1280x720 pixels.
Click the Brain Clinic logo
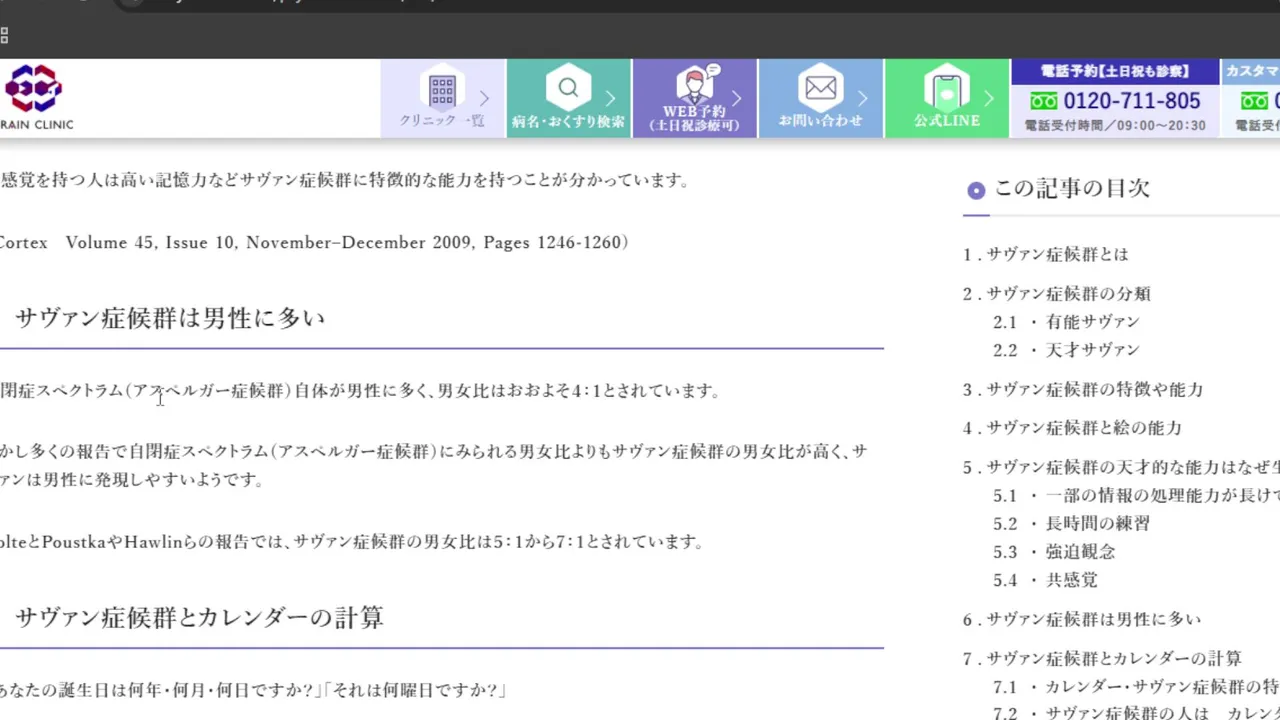click(36, 97)
